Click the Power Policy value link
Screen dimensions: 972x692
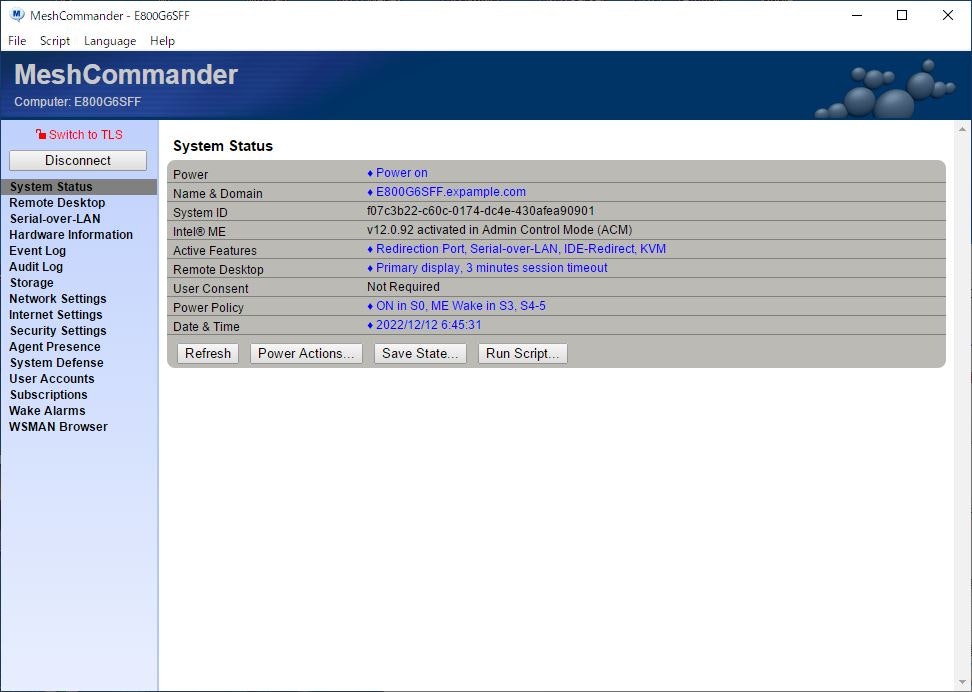coord(461,306)
